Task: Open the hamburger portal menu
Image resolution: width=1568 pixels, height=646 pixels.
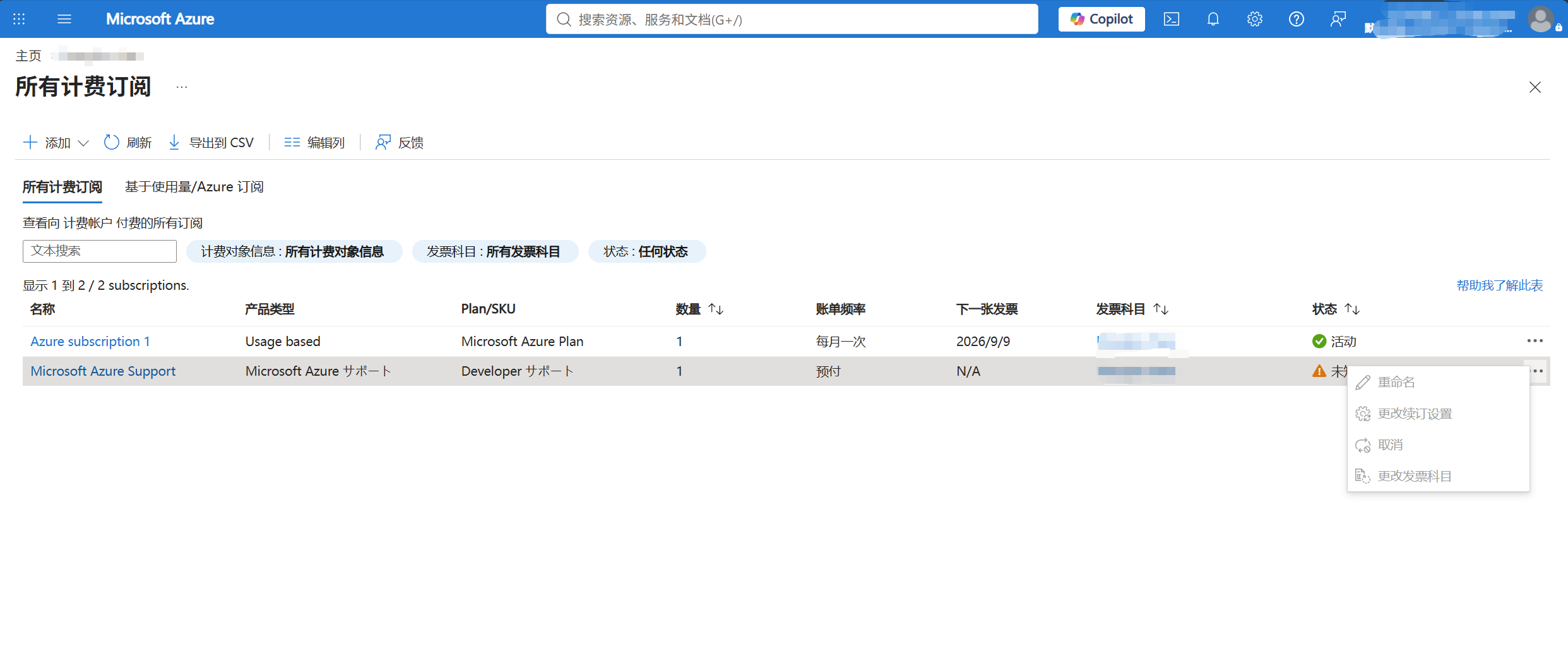Action: [64, 19]
